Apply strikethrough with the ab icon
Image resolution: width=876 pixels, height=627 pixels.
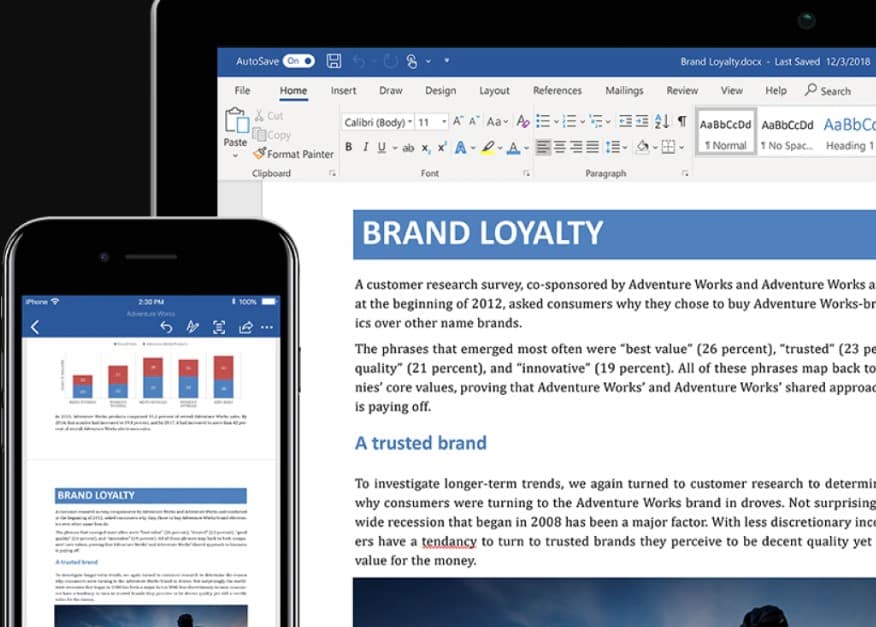(x=408, y=148)
